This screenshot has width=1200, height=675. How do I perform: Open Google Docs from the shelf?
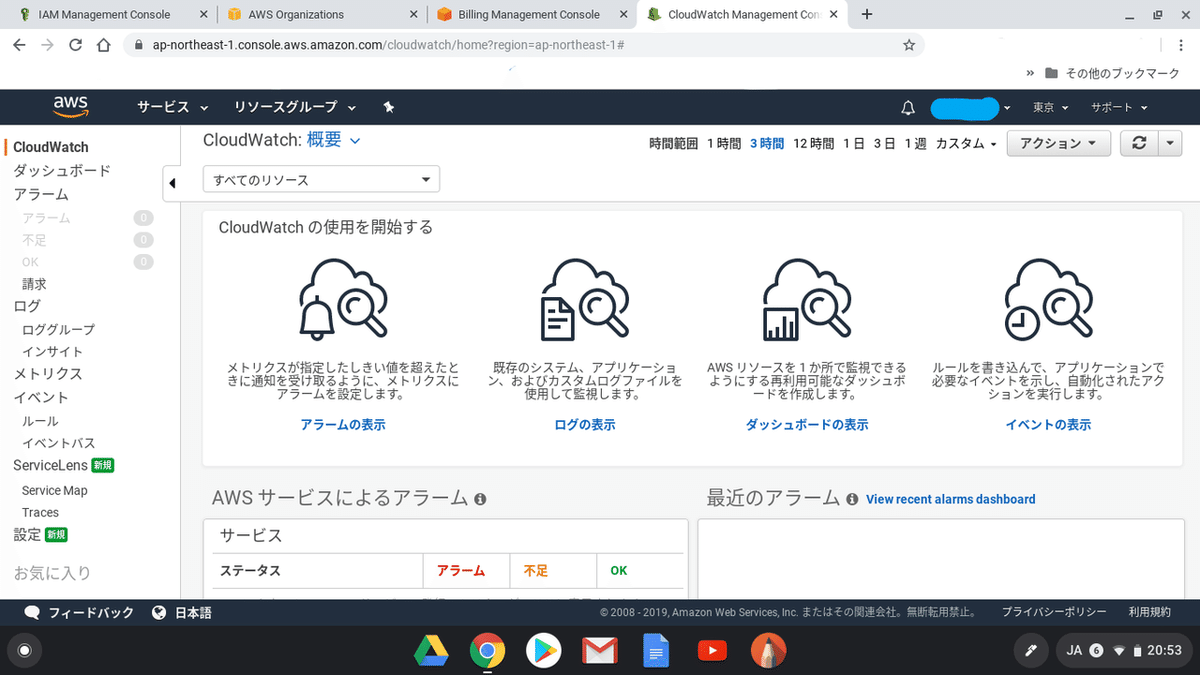pyautogui.click(x=655, y=652)
